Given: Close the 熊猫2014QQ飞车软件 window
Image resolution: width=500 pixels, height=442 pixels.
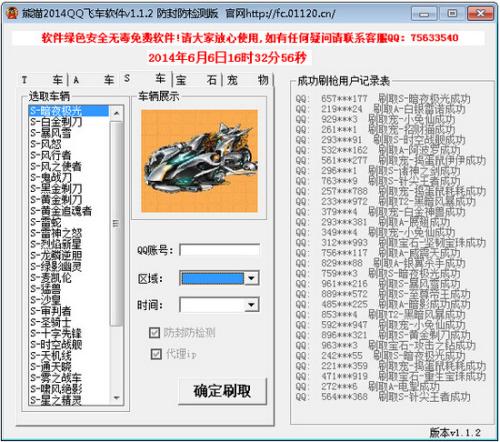Looking at the screenshot, I should point(480,14).
